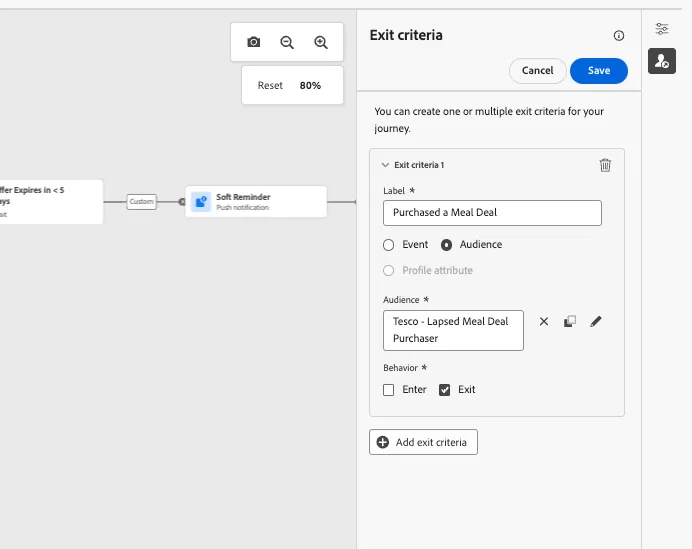
Task: Edit the Label field Purchased a Meal Deal
Action: 492,213
